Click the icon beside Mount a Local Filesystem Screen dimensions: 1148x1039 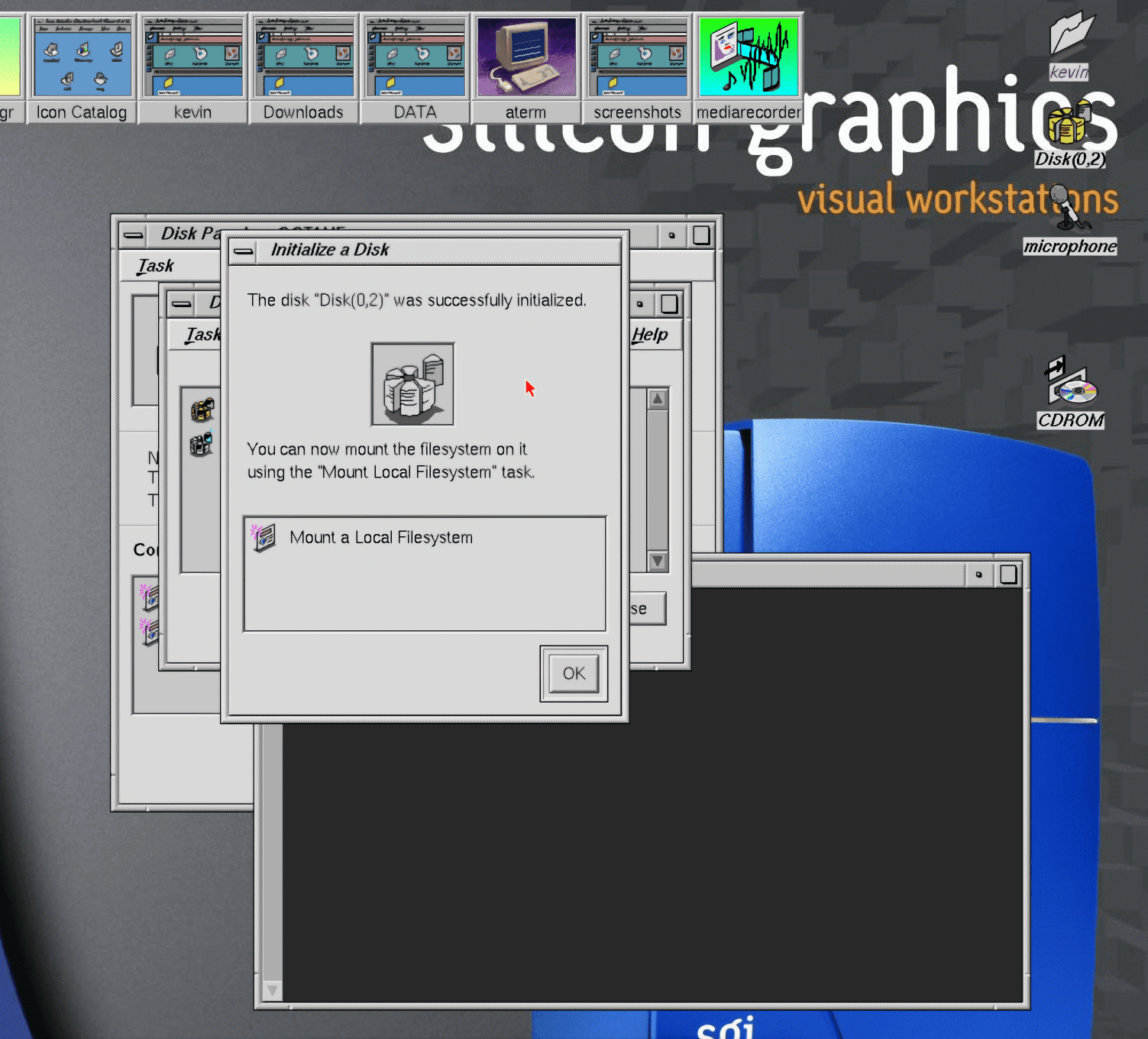(264, 538)
